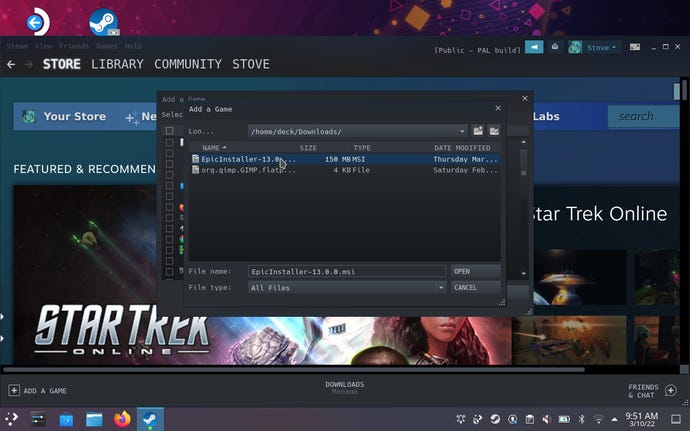690x431 pixels.
Task: Click the Steam back navigation arrow
Action: pyautogui.click(x=11, y=64)
